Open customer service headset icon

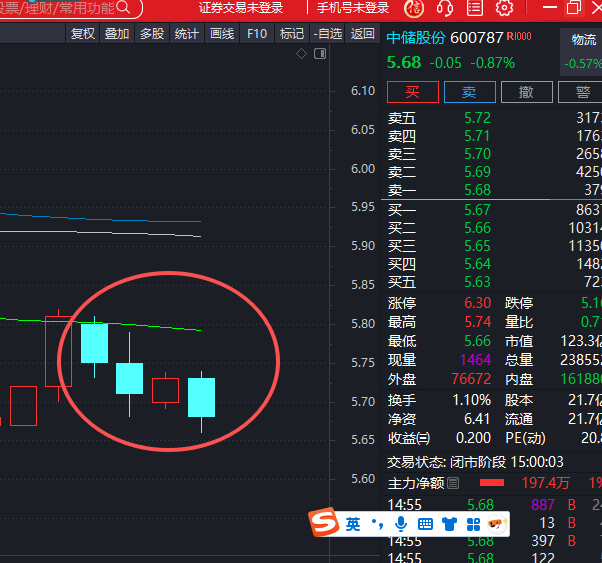click(x=445, y=8)
